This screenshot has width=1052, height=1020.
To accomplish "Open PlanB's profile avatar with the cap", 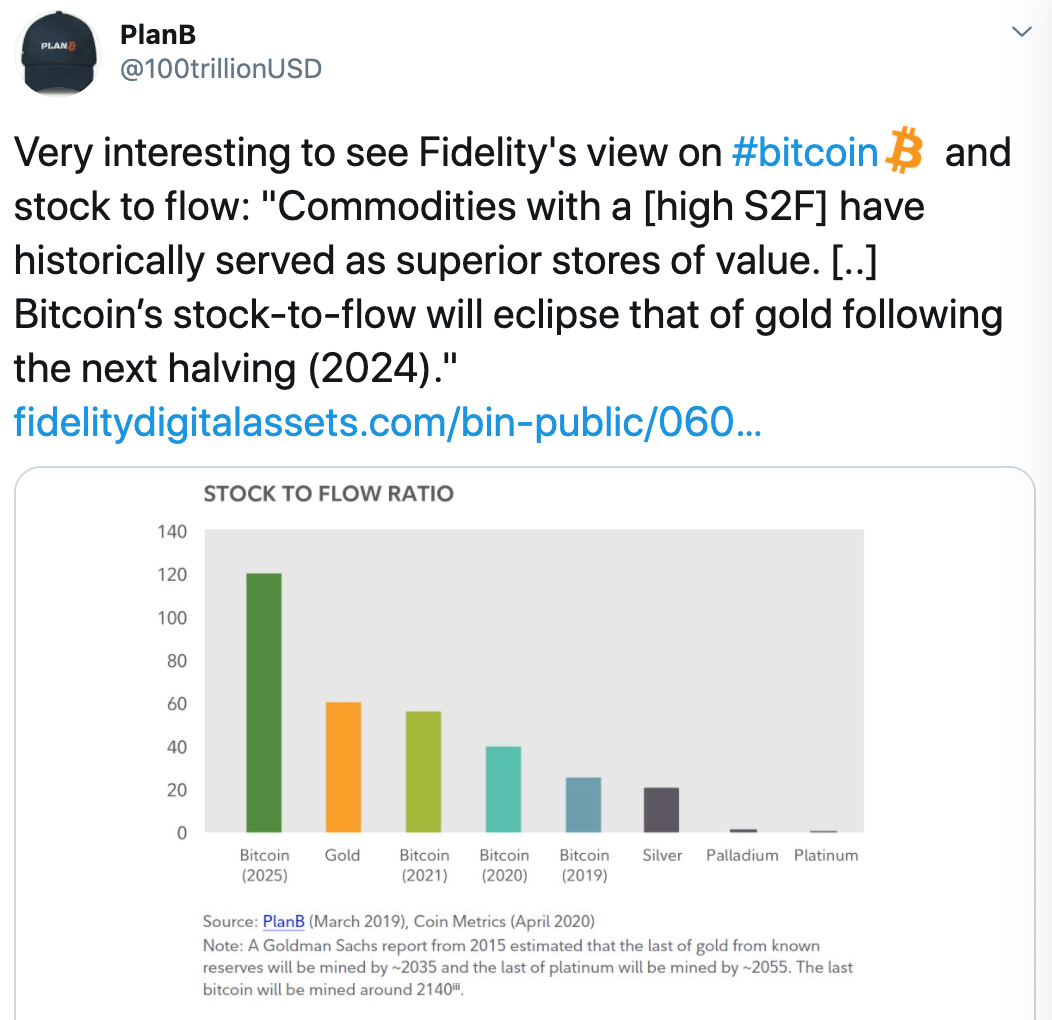I will pos(58,53).
